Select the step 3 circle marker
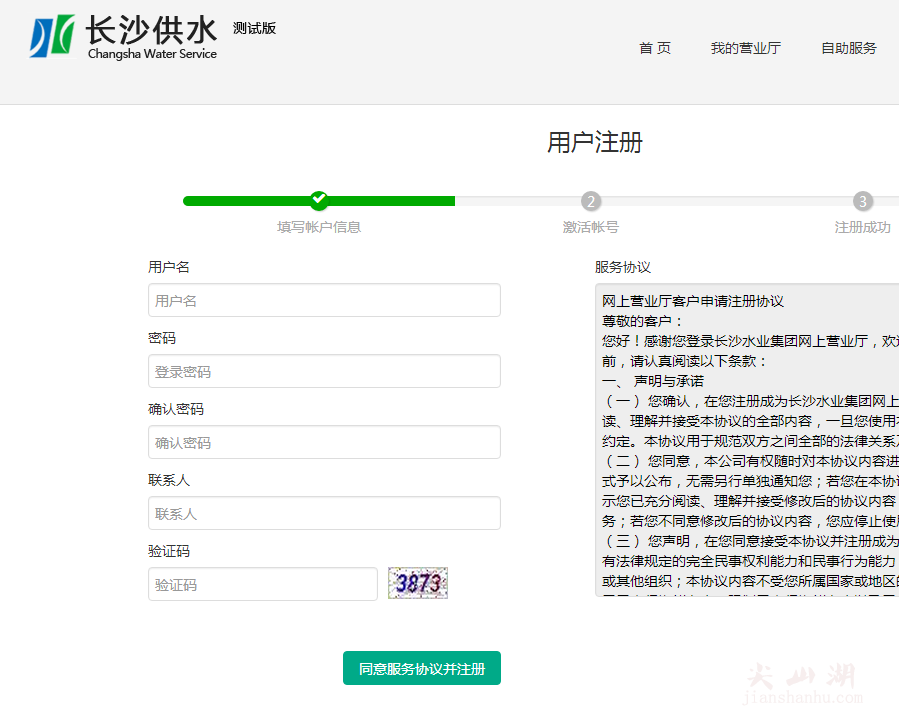Viewport: 899px width, 722px height. point(862,201)
